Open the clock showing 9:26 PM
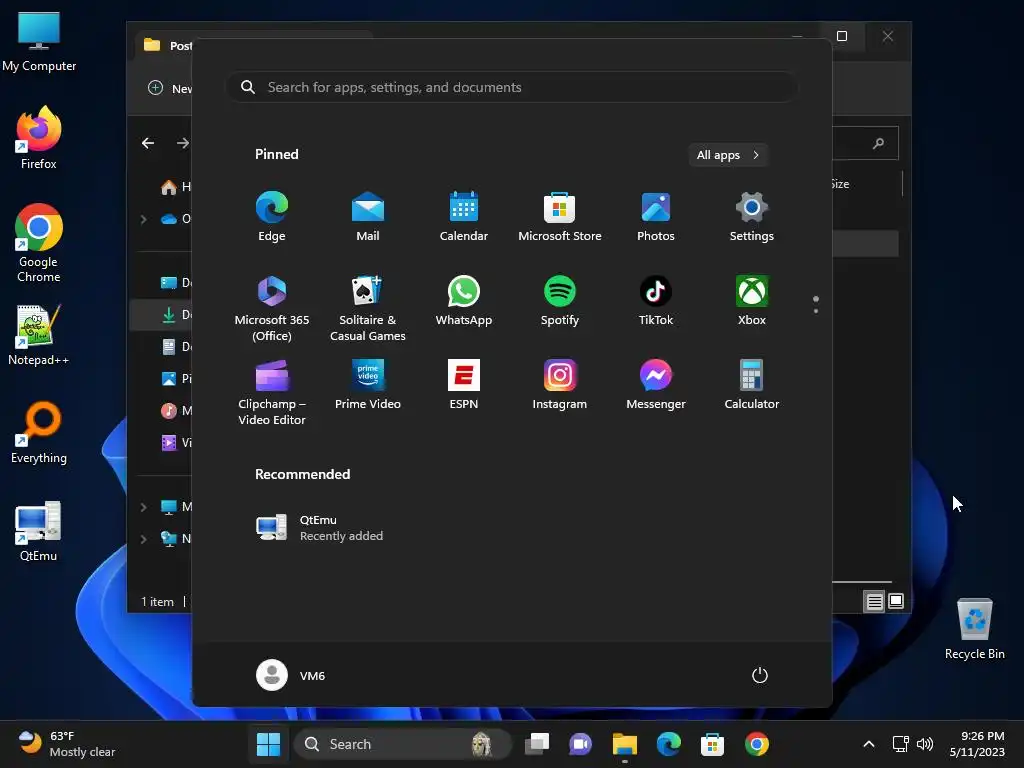This screenshot has width=1024, height=768. click(x=977, y=744)
